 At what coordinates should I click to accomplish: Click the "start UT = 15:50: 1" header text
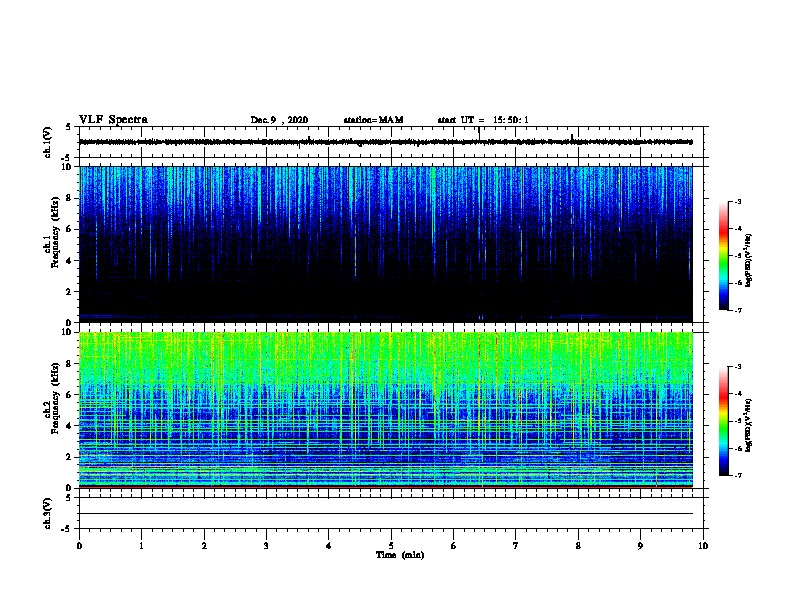click(x=483, y=120)
